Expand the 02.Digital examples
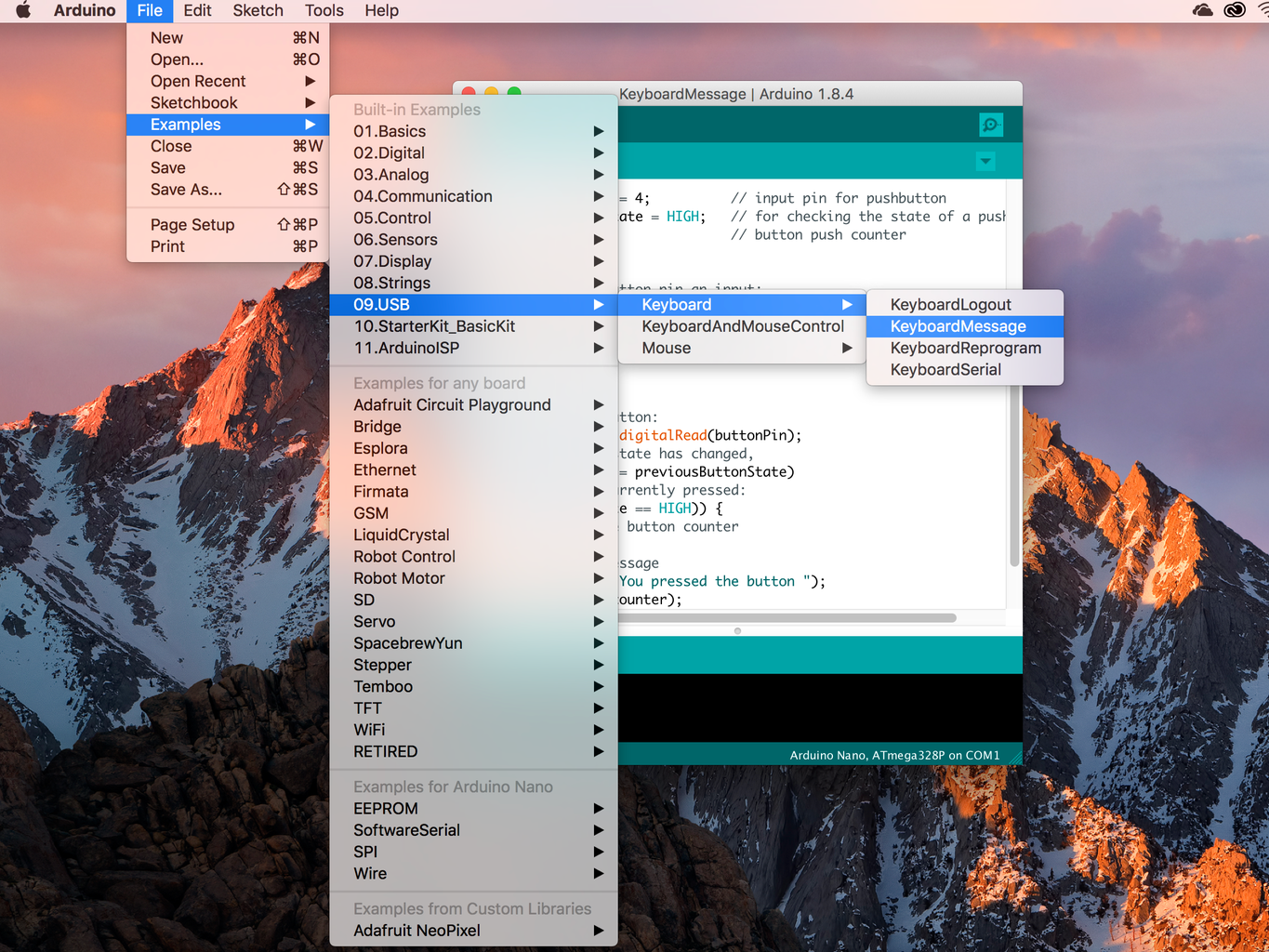The height and width of the screenshot is (952, 1269). pos(473,153)
